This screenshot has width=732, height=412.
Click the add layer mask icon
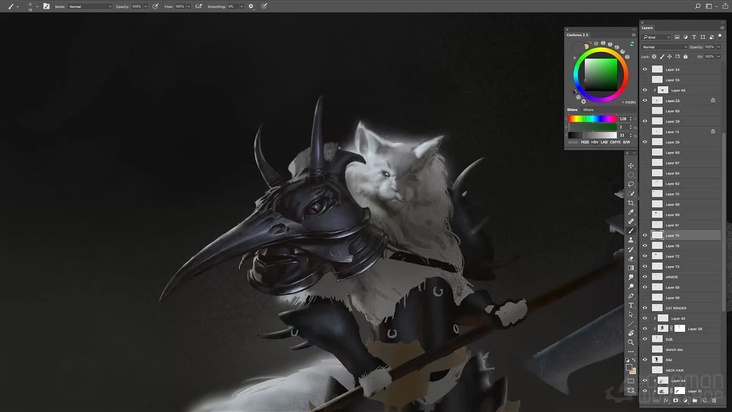coord(675,400)
